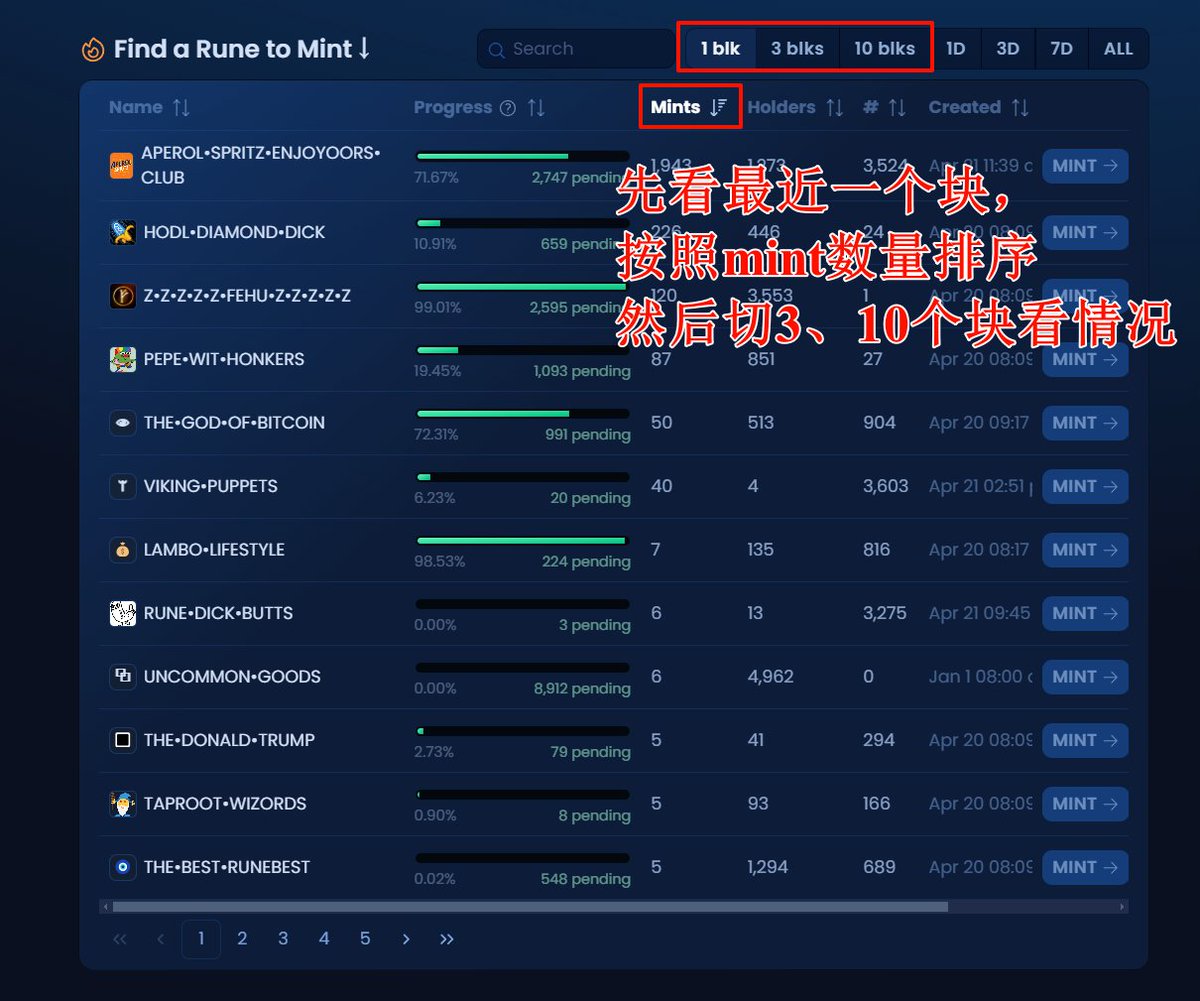Sort by Holders column arrows
The height and width of the screenshot is (1001, 1200).
[x=834, y=108]
